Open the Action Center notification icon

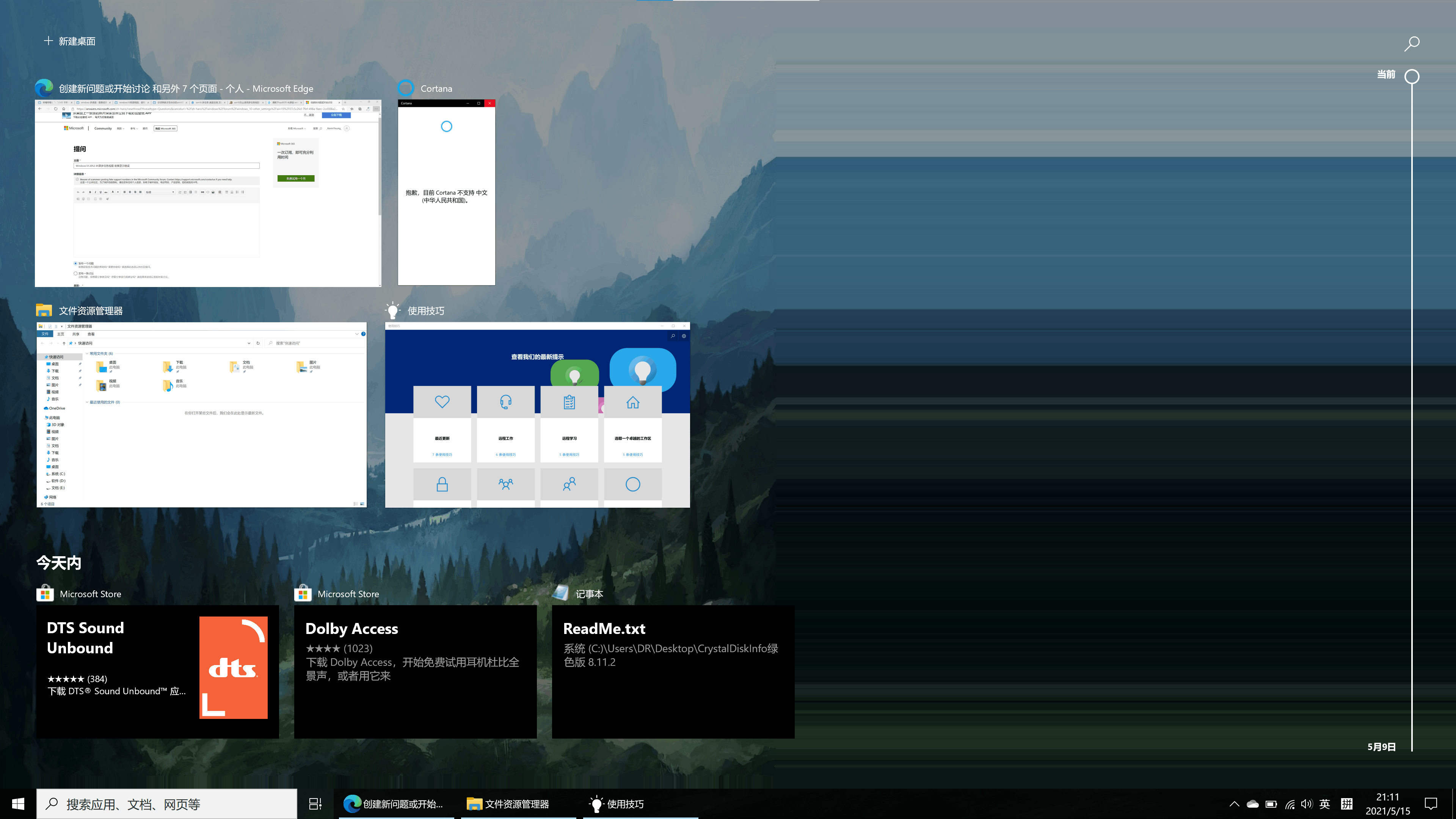1431,804
